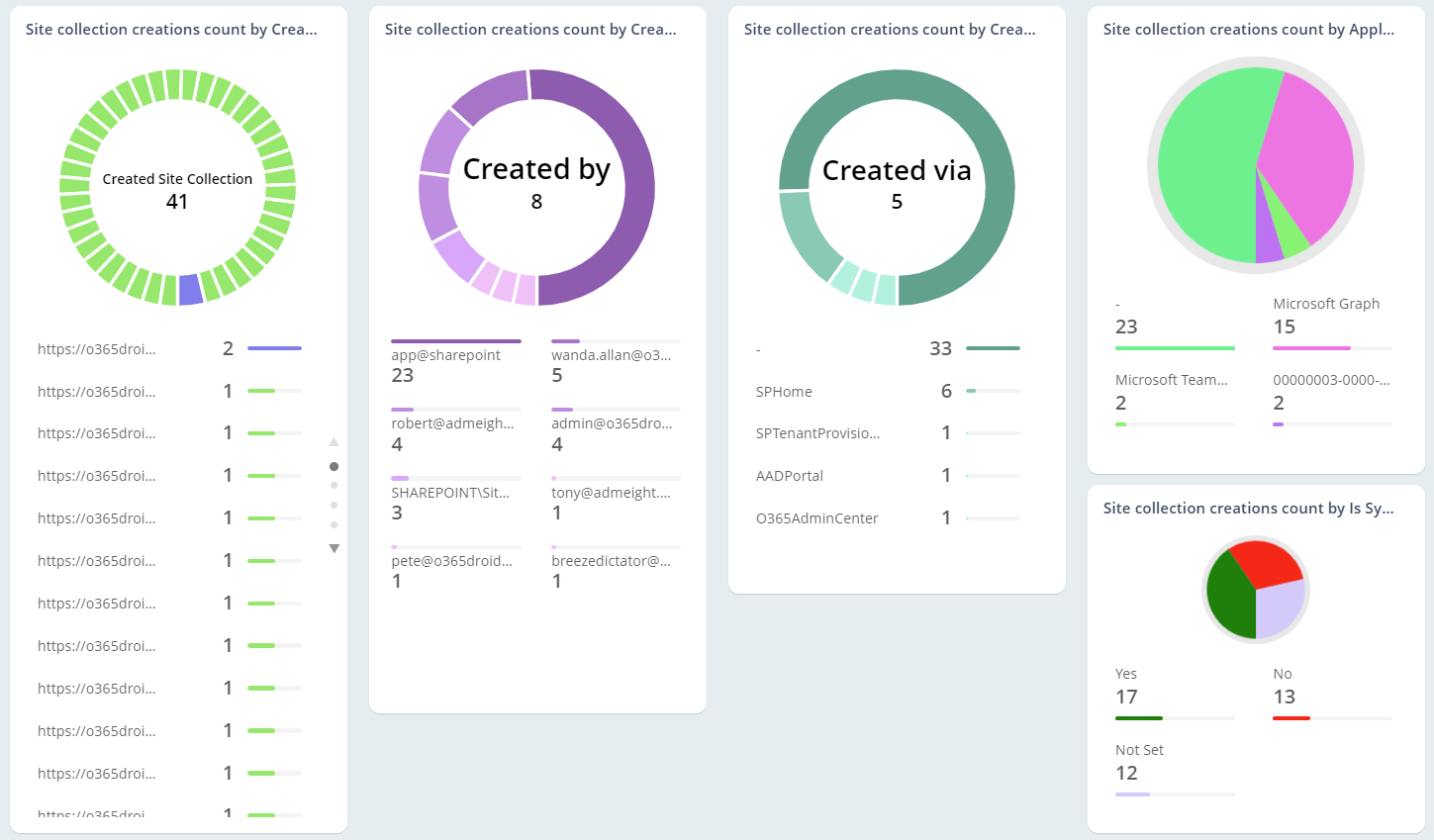Screen dimensions: 1434x840
Task: Select the 'Microsoft Graph' legend entry
Action: coord(1326,304)
